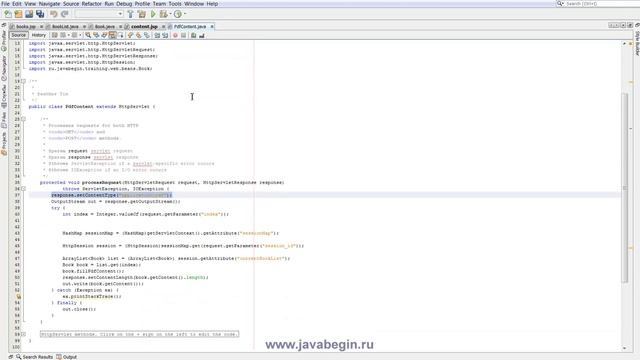Click the Shift Line Left icon
This screenshot has width=640, height=360.
(x=157, y=36)
